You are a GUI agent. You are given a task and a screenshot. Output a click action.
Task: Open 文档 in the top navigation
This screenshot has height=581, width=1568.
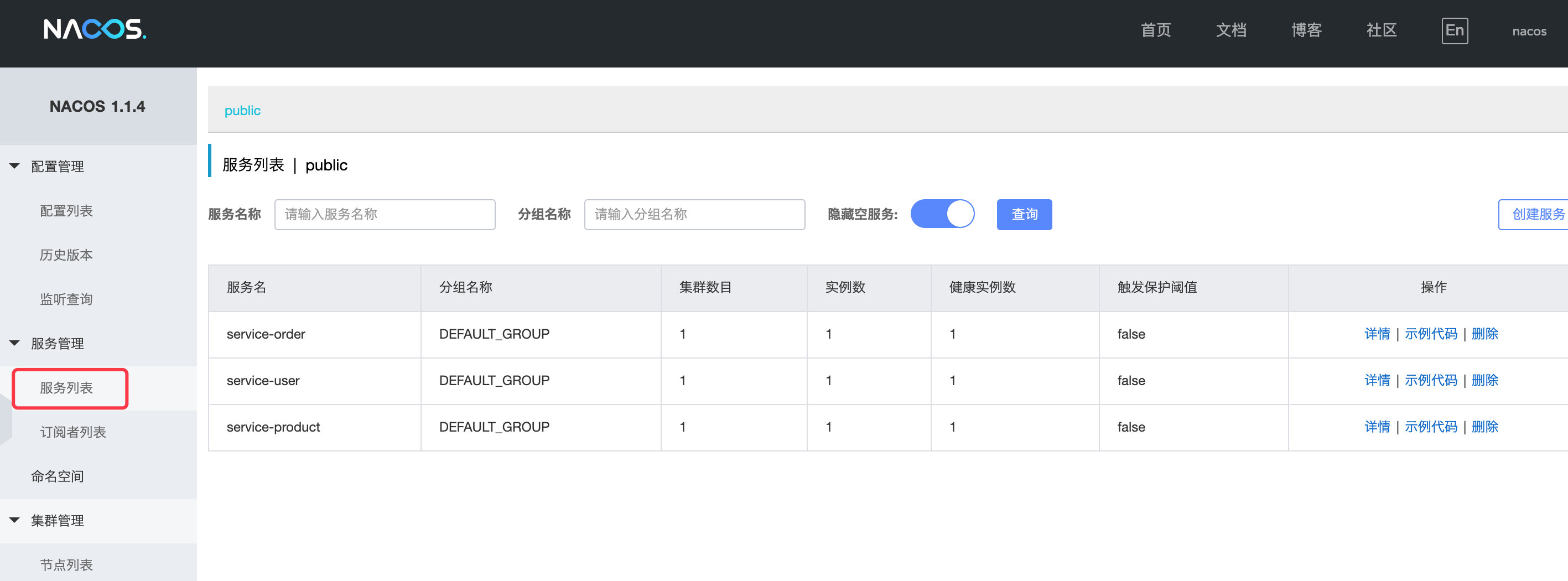coord(1231,30)
